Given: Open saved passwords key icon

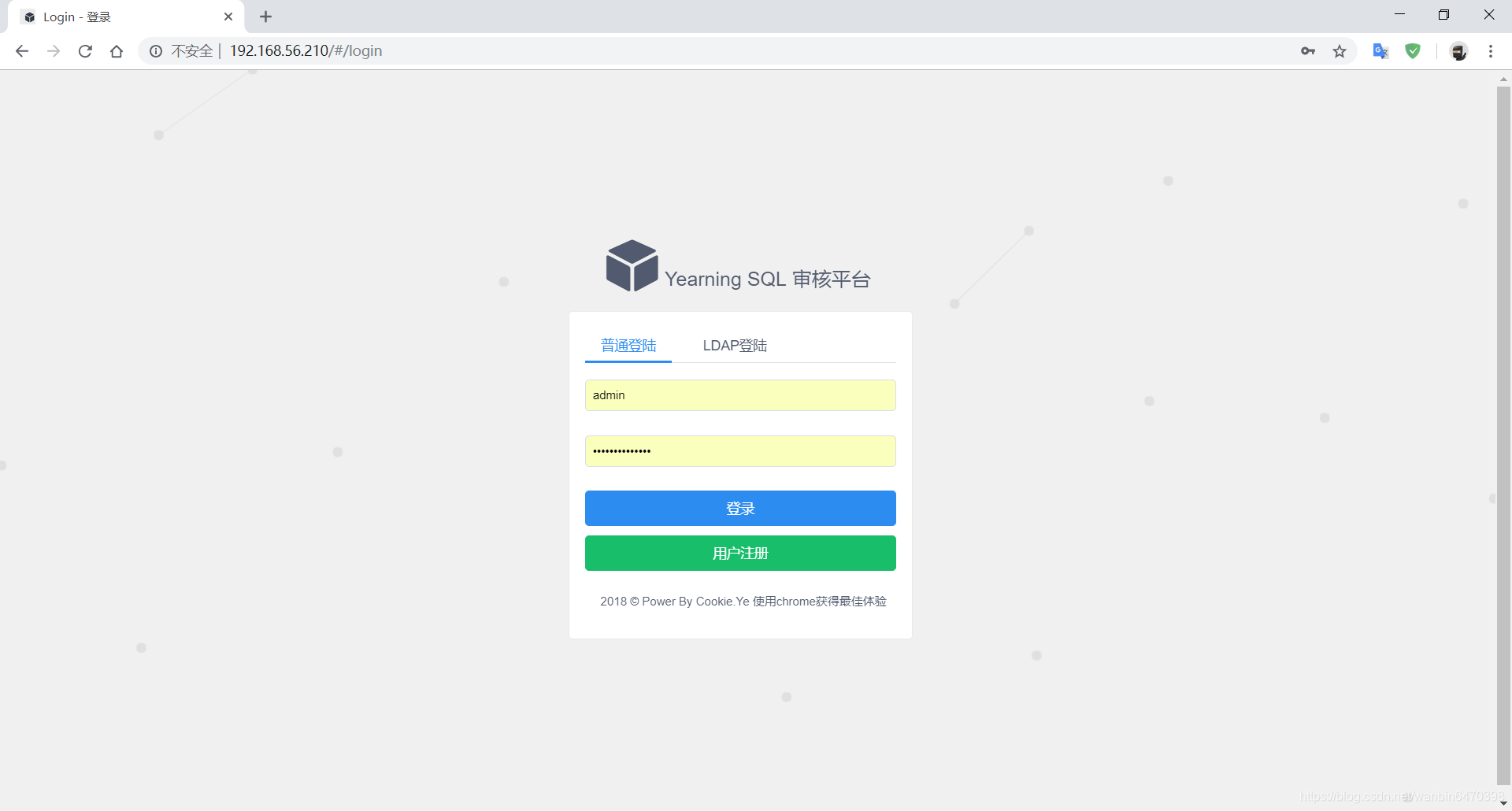Looking at the screenshot, I should coord(1308,51).
